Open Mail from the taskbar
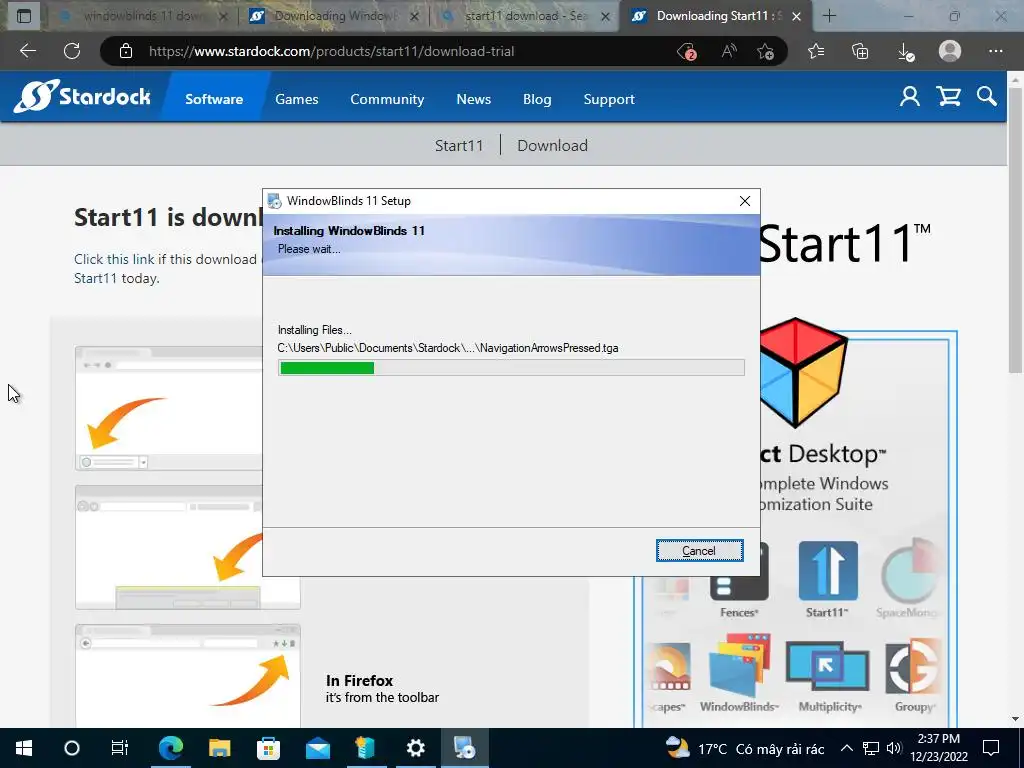Screen dimensions: 1024x768 click(317, 748)
